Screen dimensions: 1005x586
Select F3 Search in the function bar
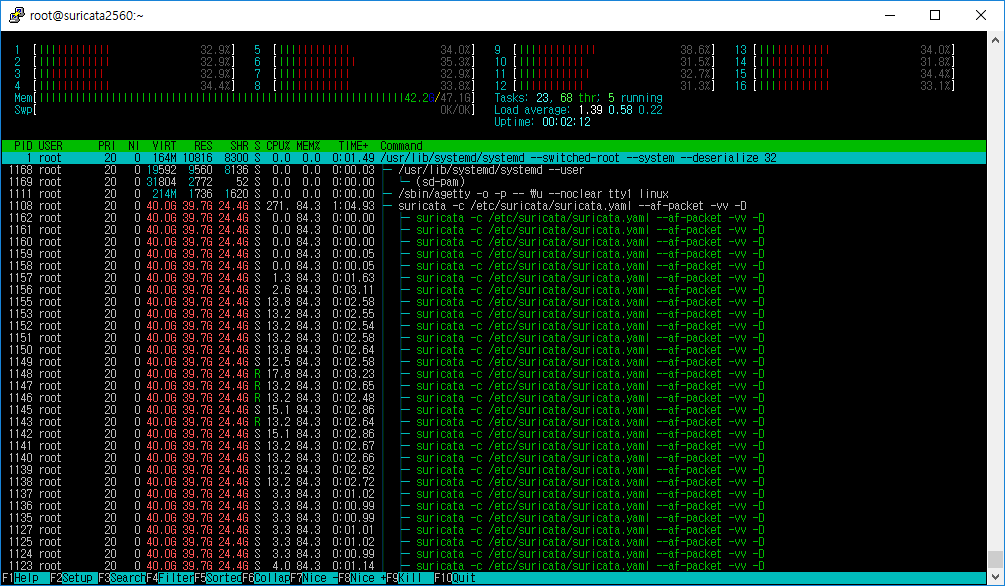pyautogui.click(x=122, y=578)
